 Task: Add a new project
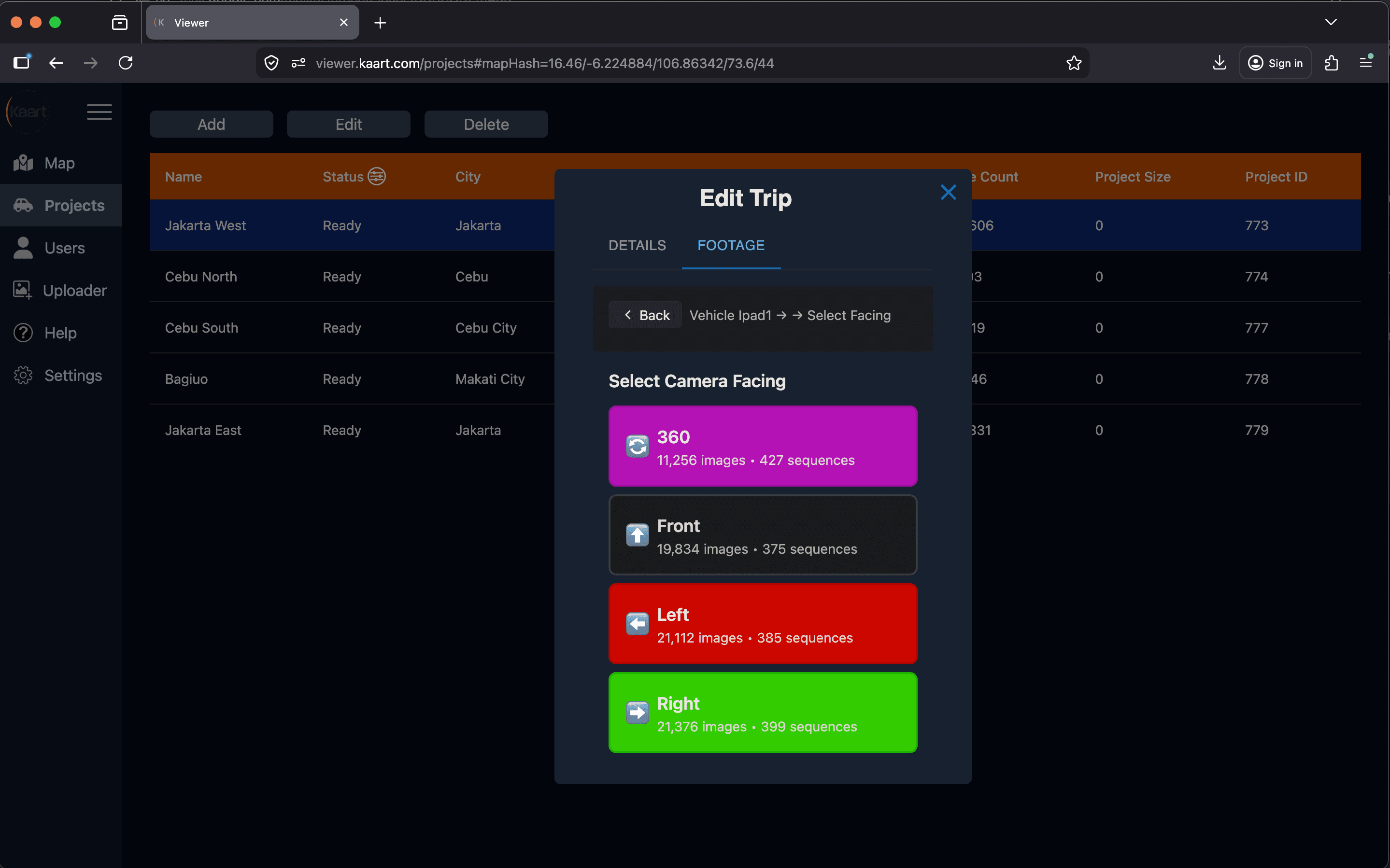coord(211,124)
